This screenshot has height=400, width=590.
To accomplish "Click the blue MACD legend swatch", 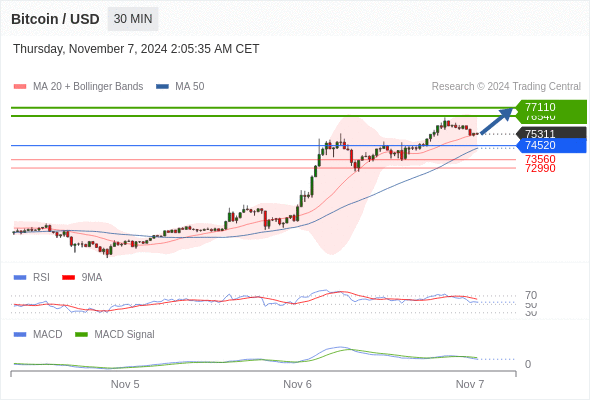I will (x=20, y=335).
